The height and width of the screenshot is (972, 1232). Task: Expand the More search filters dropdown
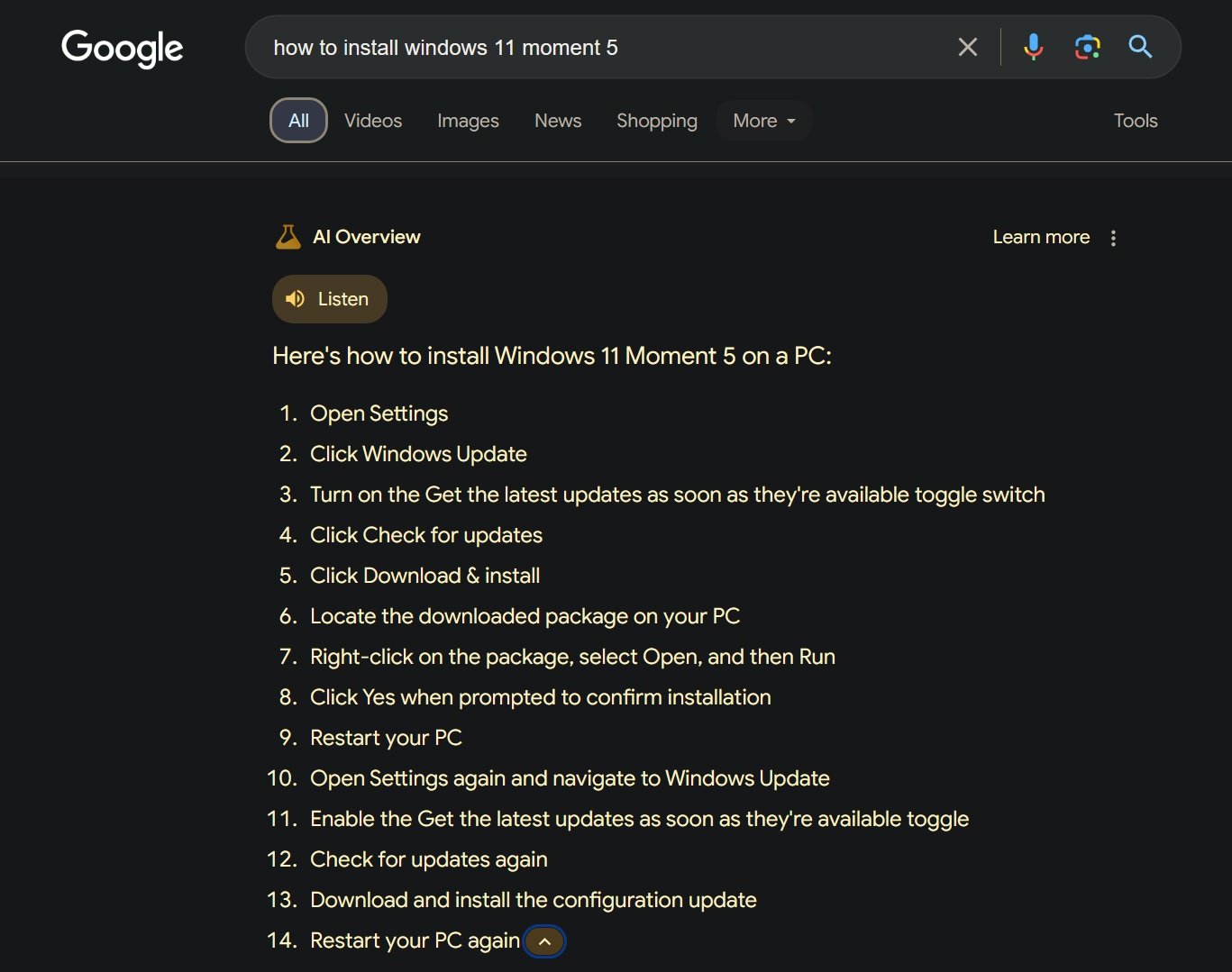(763, 121)
